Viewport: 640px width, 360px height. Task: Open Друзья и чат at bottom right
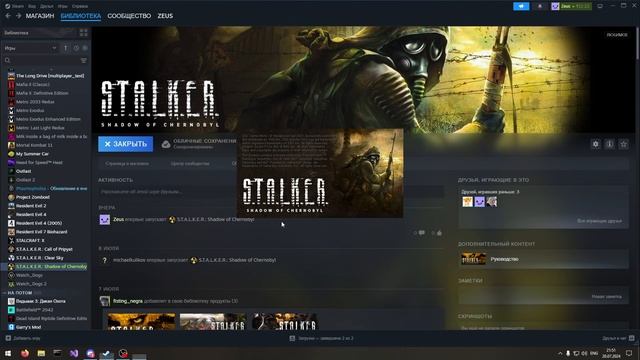(x=618, y=338)
